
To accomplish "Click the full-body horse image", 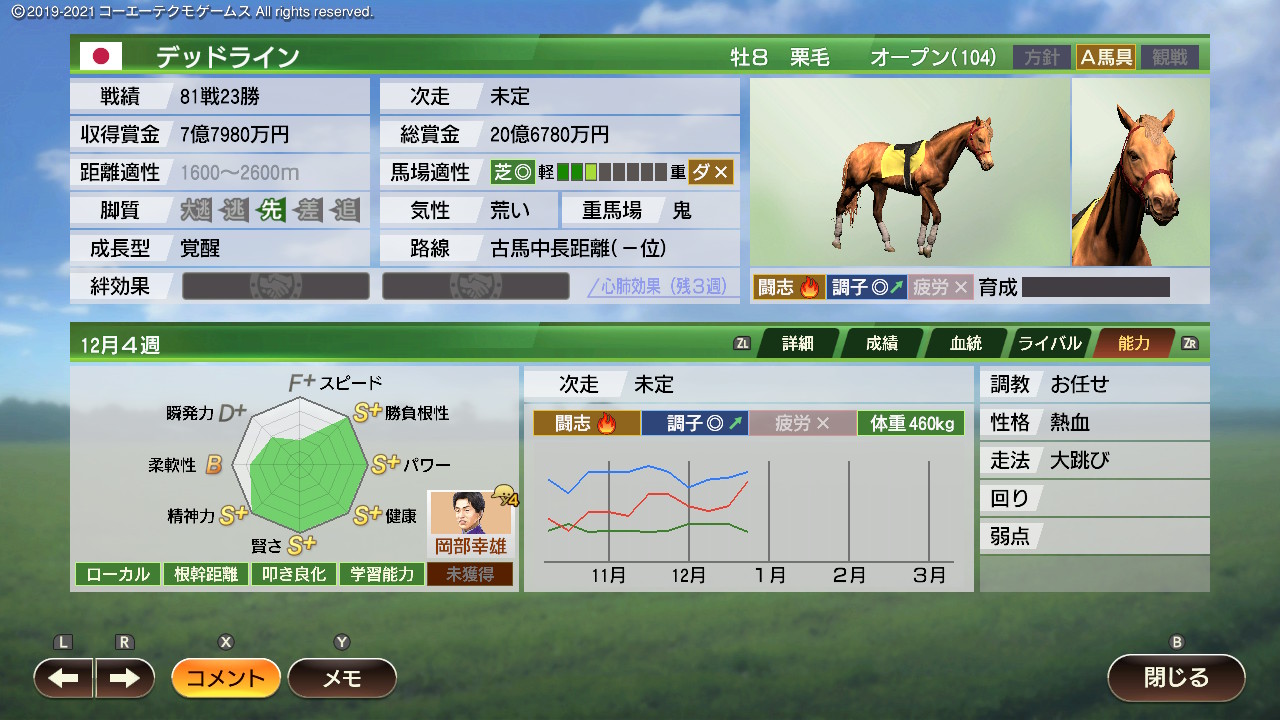I will pos(909,172).
